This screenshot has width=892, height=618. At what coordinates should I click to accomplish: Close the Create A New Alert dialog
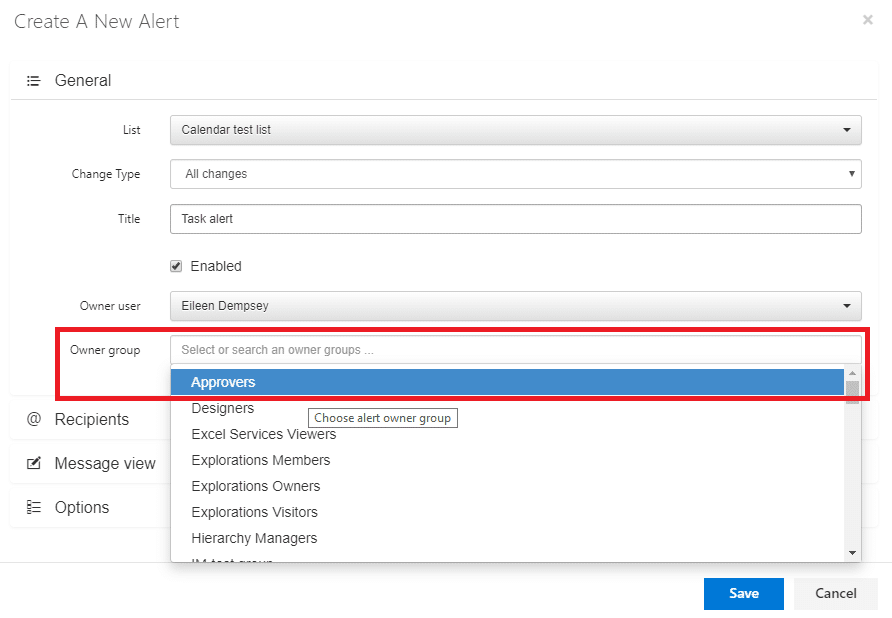868,20
